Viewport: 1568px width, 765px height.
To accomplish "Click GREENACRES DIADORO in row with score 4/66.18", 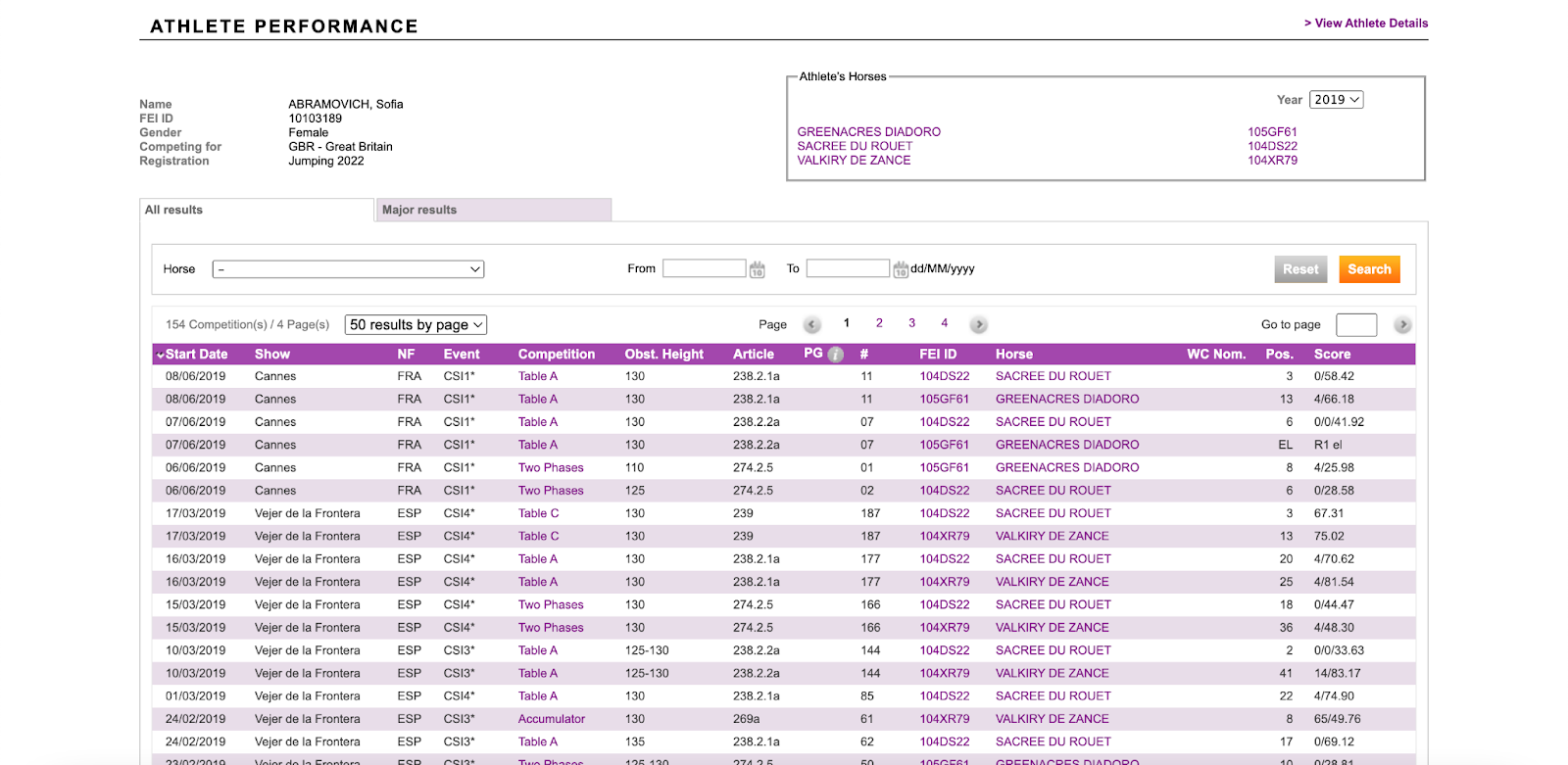I will tap(1067, 400).
